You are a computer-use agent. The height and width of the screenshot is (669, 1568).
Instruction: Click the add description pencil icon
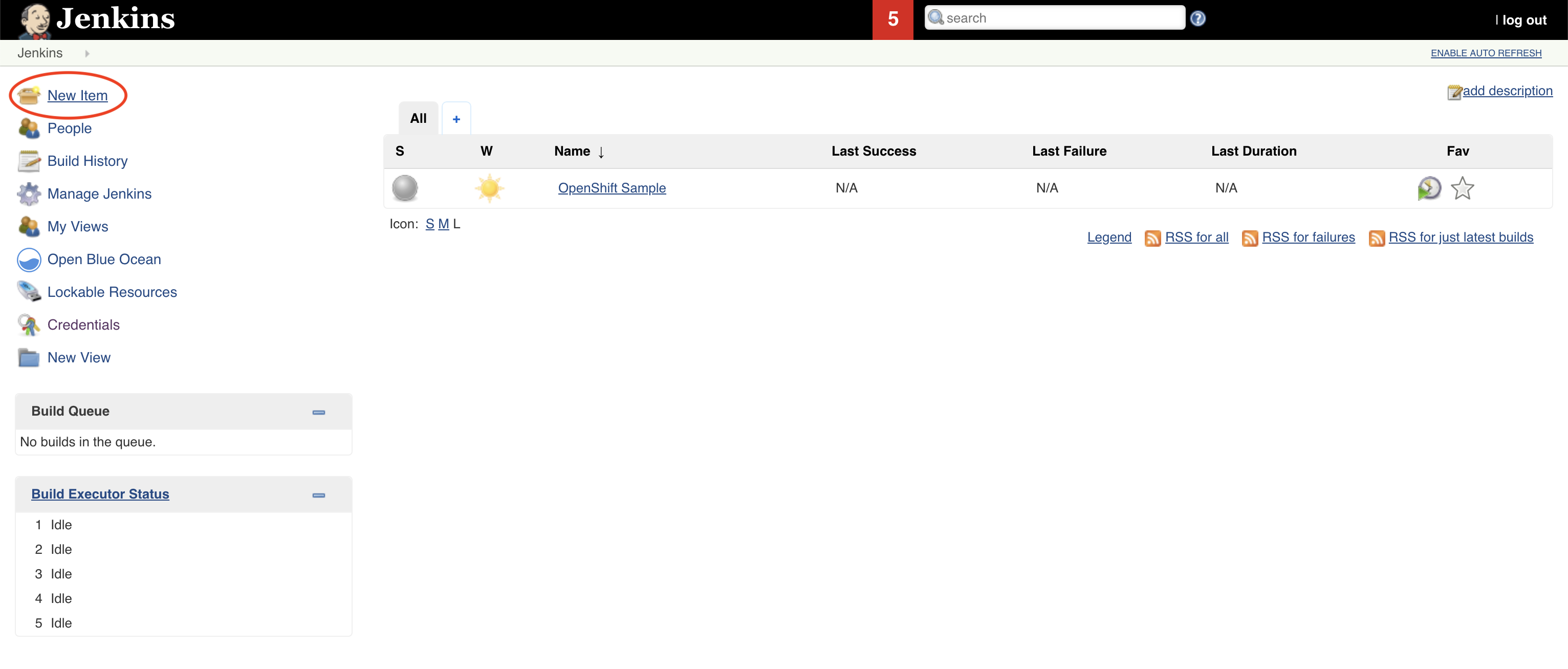1454,92
